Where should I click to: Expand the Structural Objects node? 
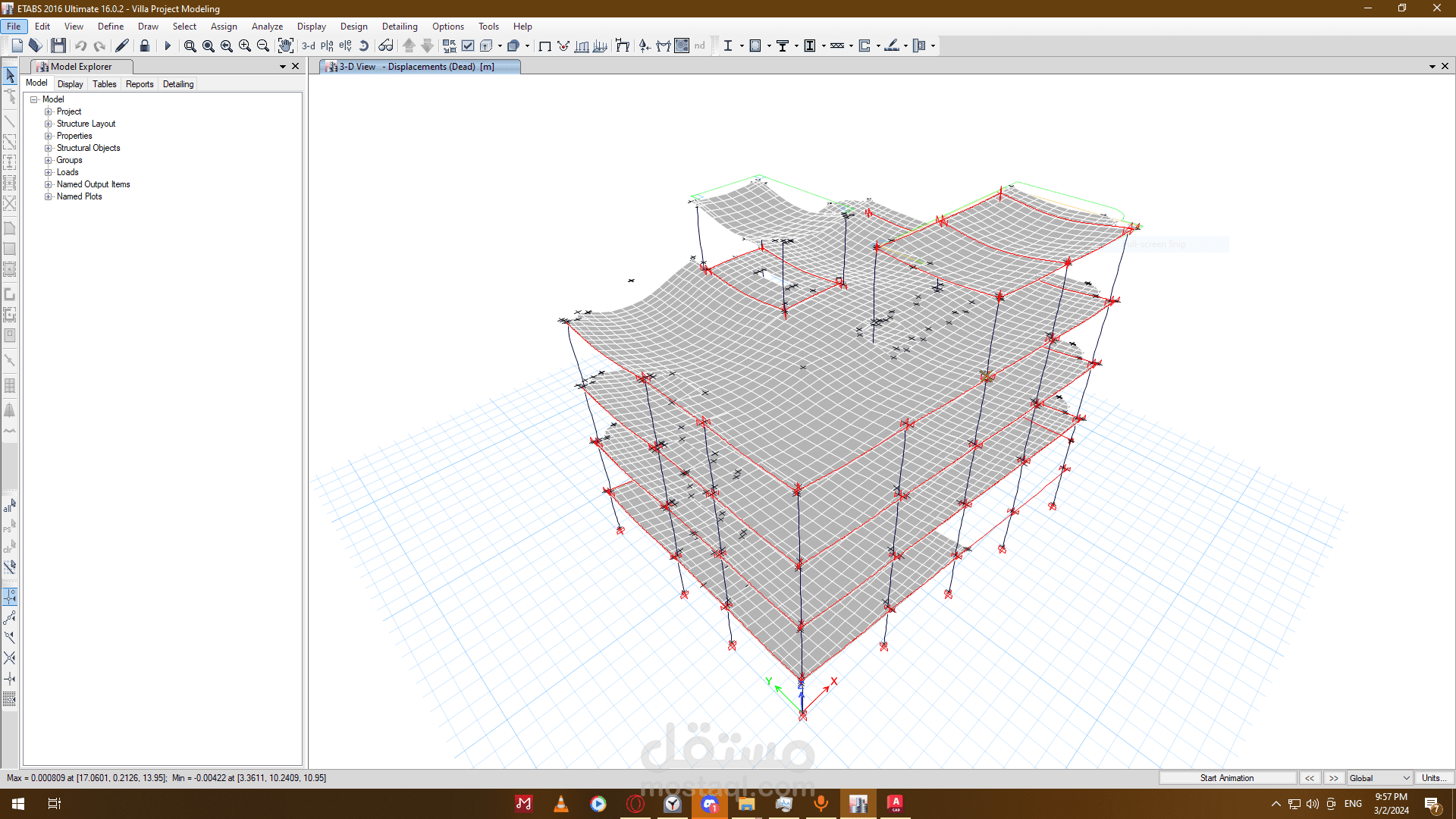49,148
